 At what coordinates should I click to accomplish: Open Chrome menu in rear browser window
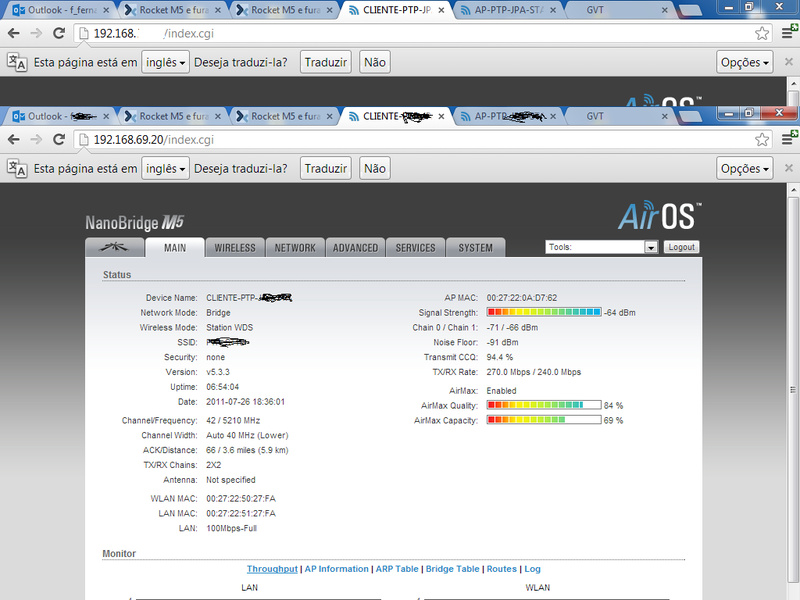[788, 32]
